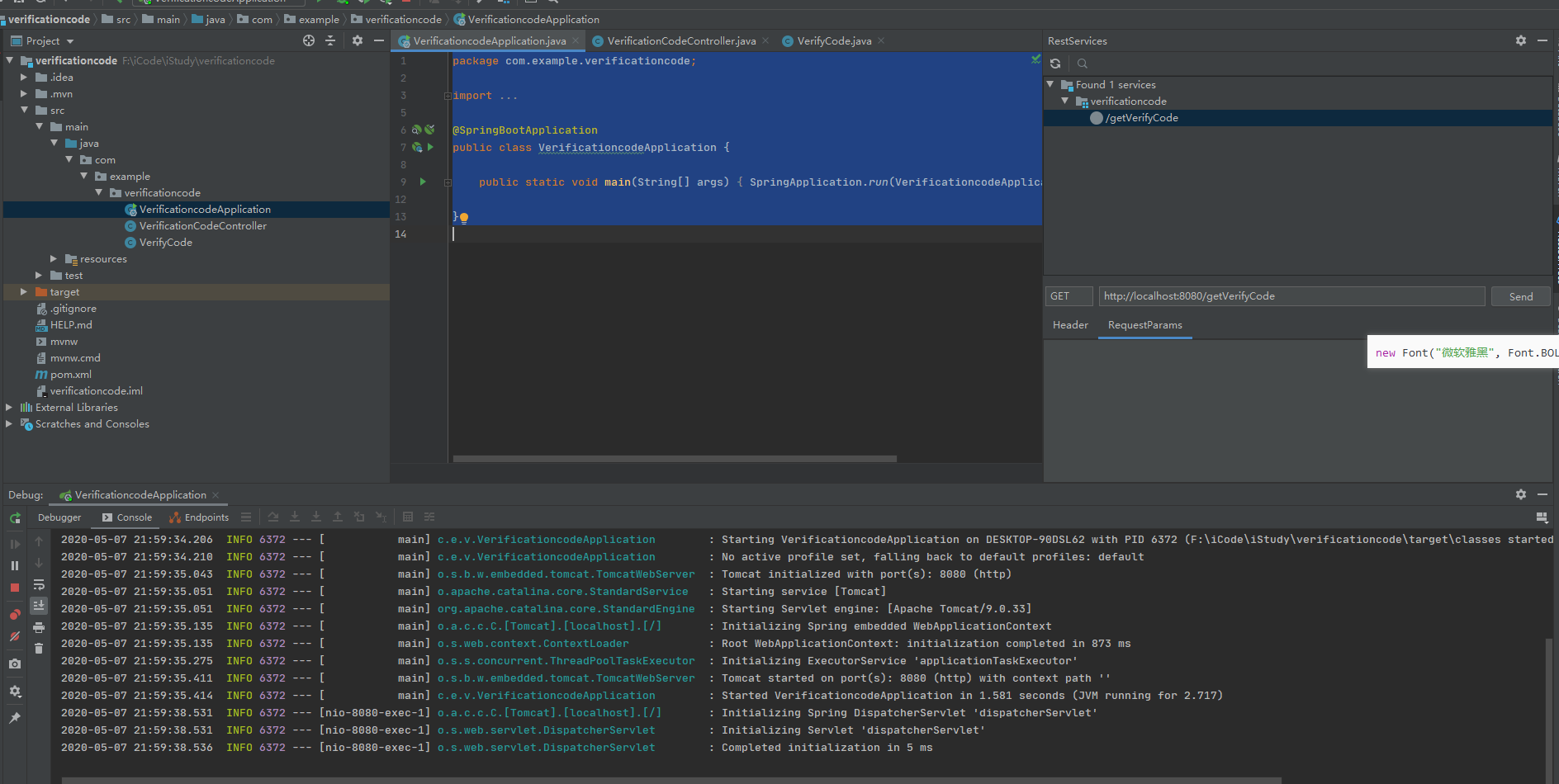Expand the .idea folder
This screenshot has height=784, width=1559.
click(x=24, y=78)
